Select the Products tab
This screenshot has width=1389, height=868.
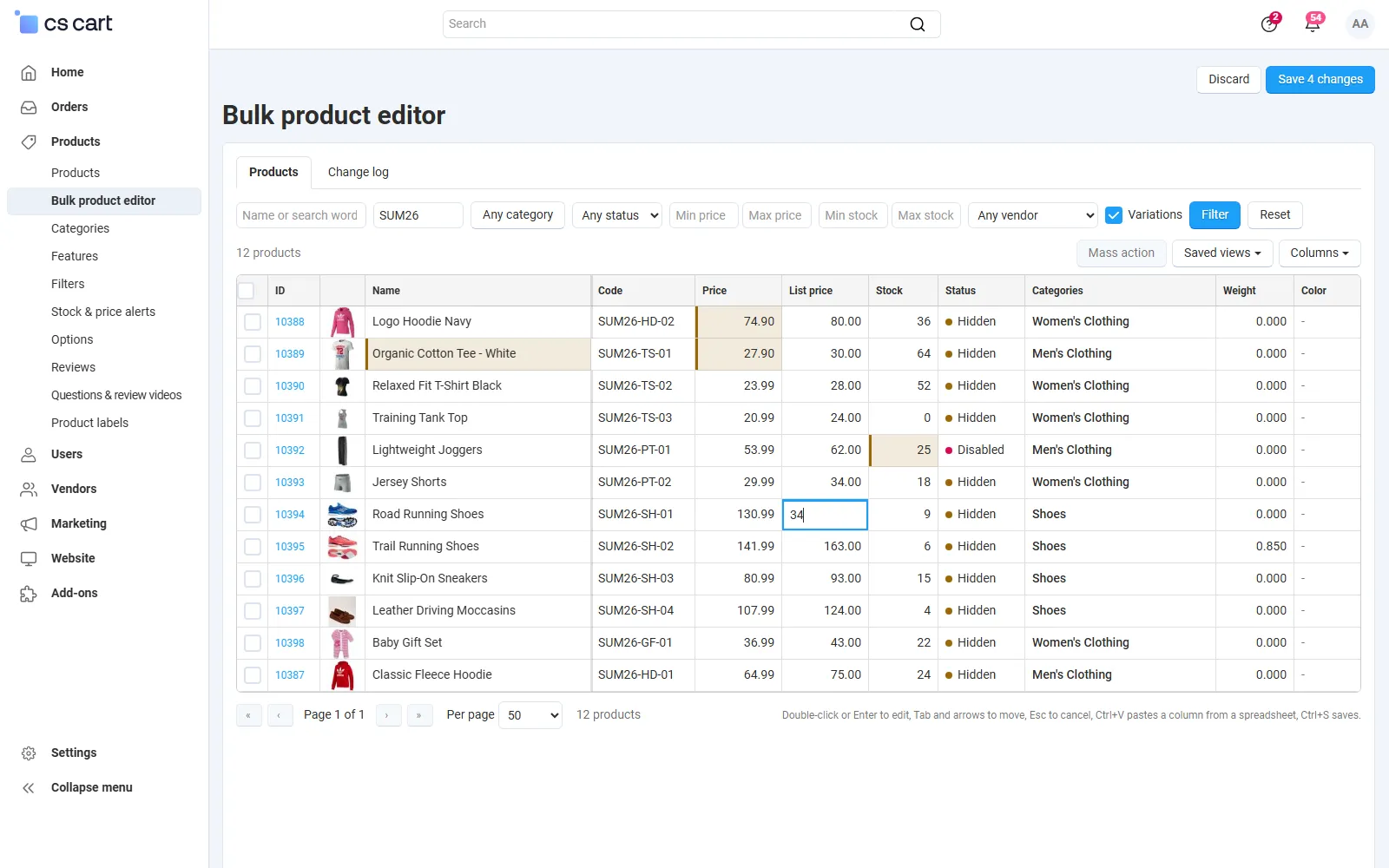(273, 172)
